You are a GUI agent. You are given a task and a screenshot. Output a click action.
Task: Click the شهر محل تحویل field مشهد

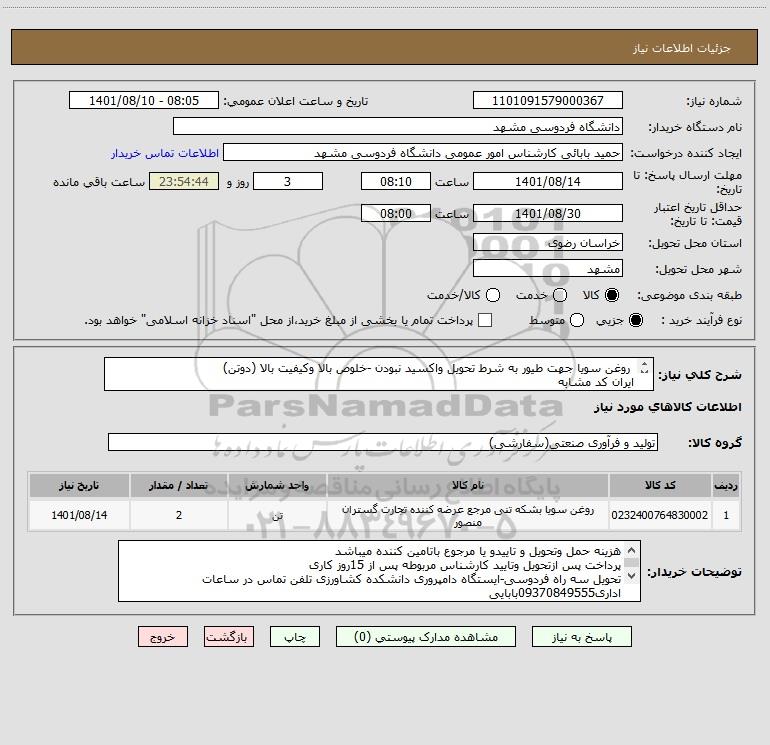pos(548,268)
